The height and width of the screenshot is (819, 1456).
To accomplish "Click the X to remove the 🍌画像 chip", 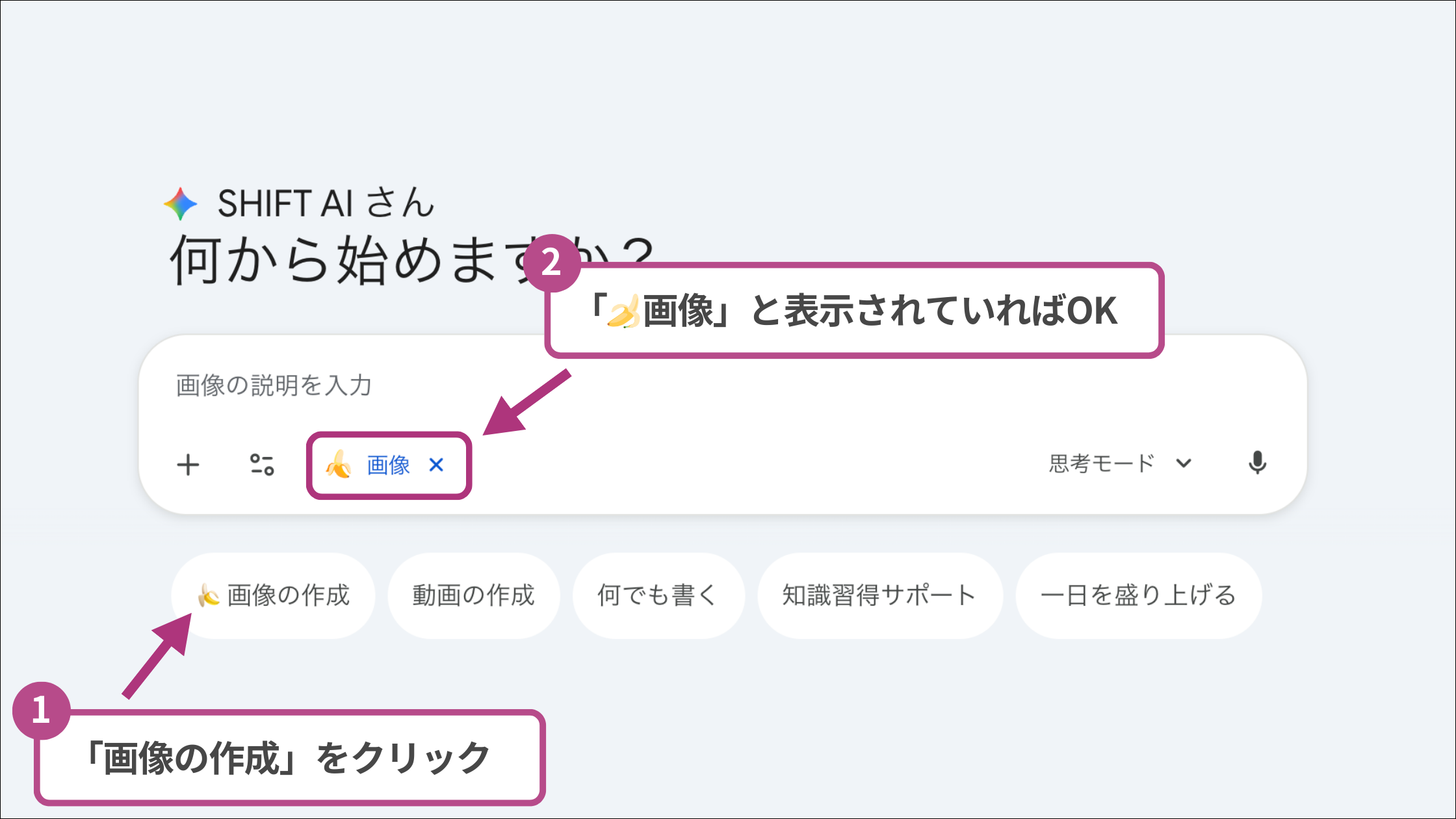I will [x=437, y=465].
